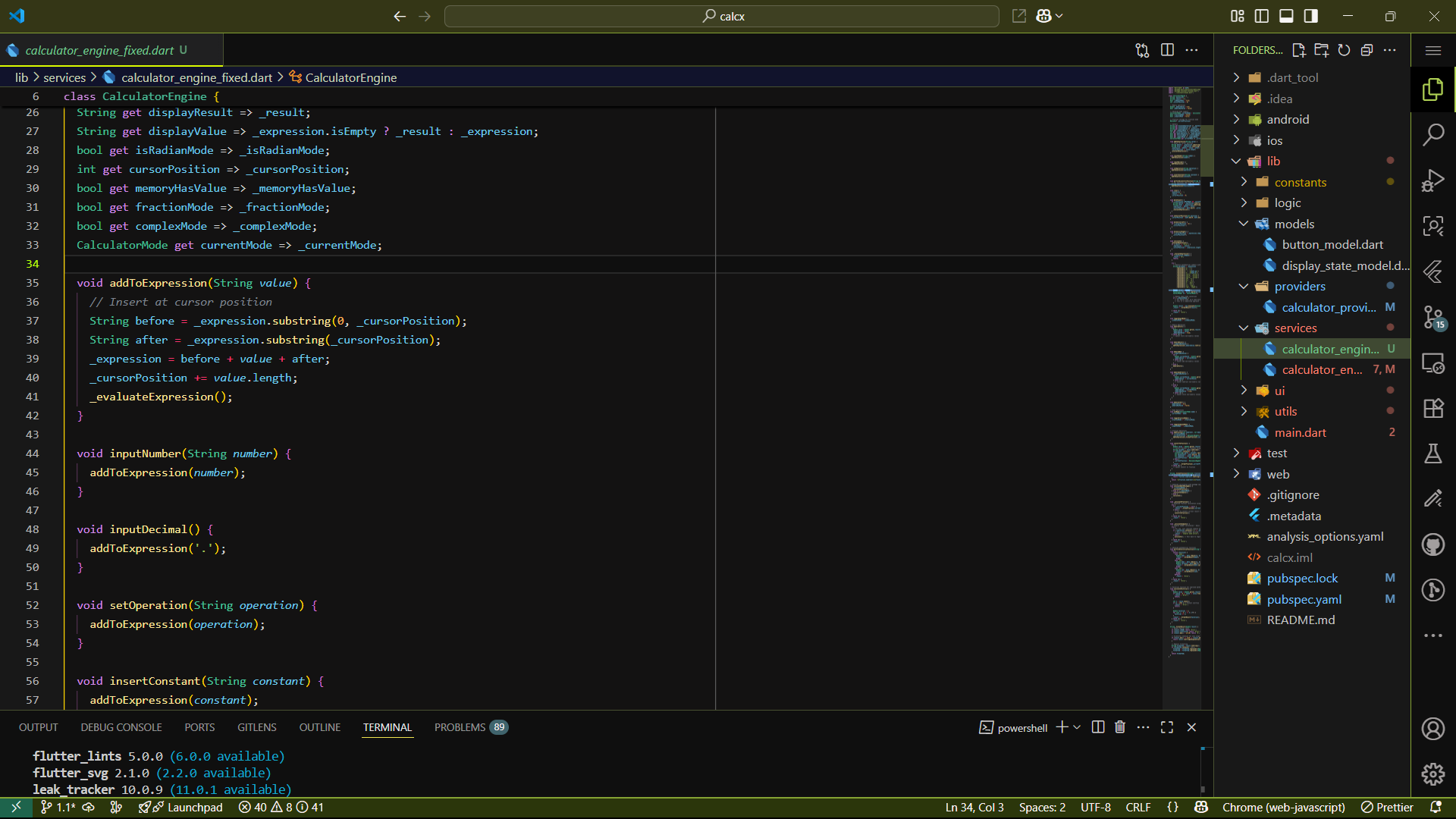This screenshot has width=1456, height=819.
Task: Open Source Control view with badge
Action: click(1432, 317)
